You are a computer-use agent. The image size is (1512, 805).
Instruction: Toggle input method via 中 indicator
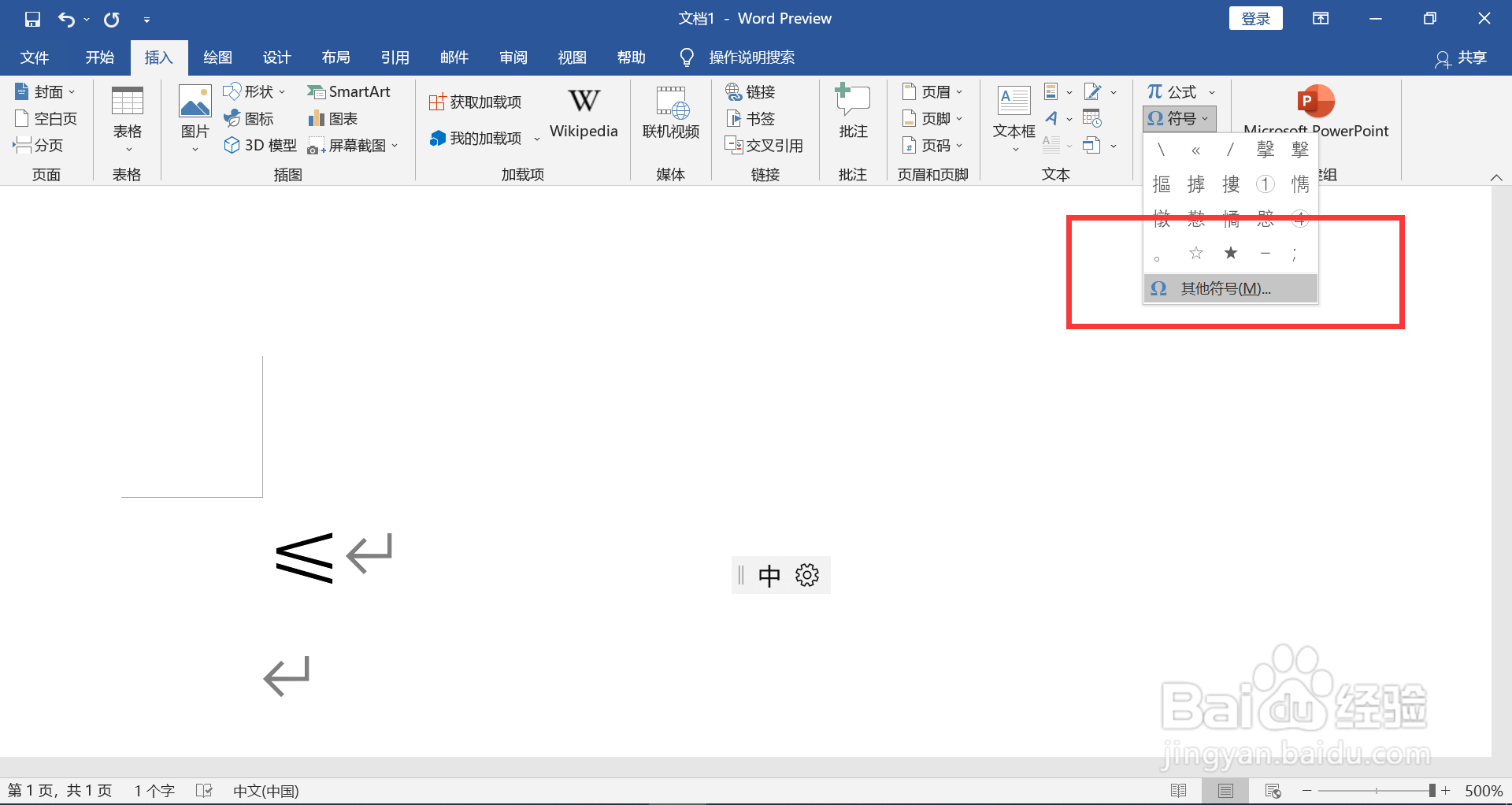coord(769,575)
